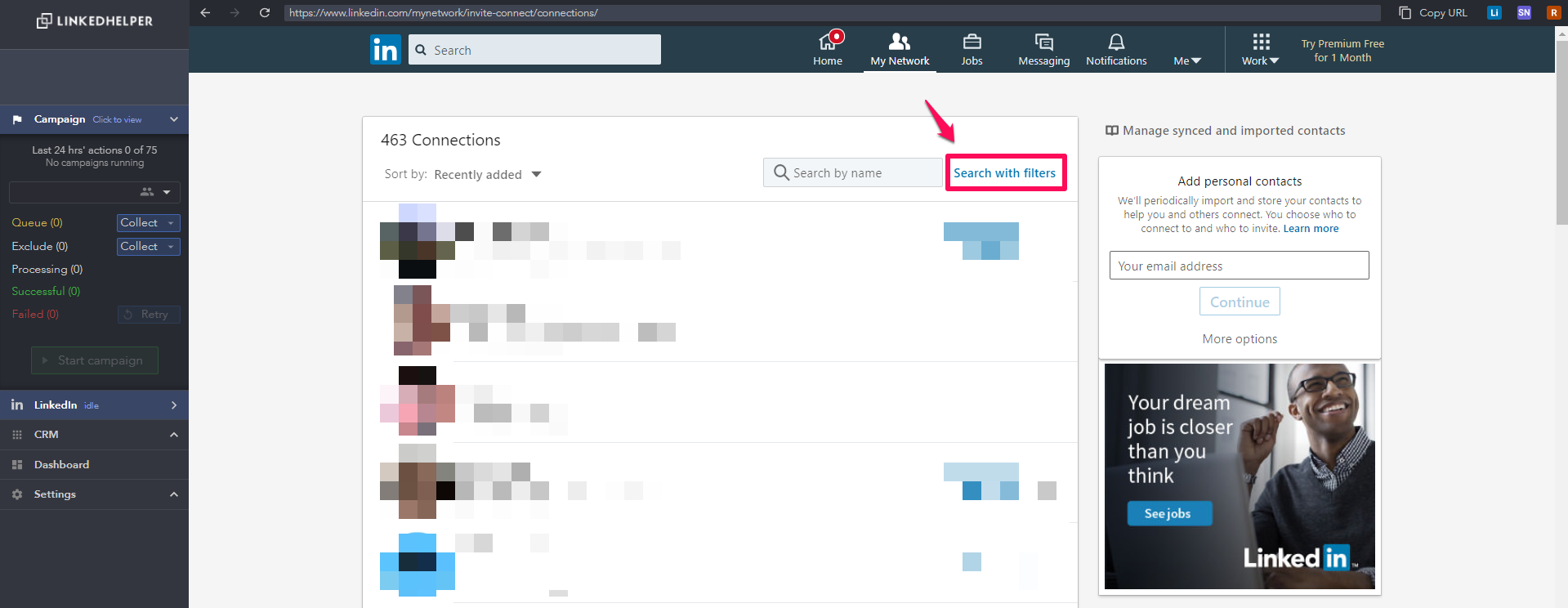Screen dimensions: 1568x608
Task: Click the Retry button
Action: 149,315
